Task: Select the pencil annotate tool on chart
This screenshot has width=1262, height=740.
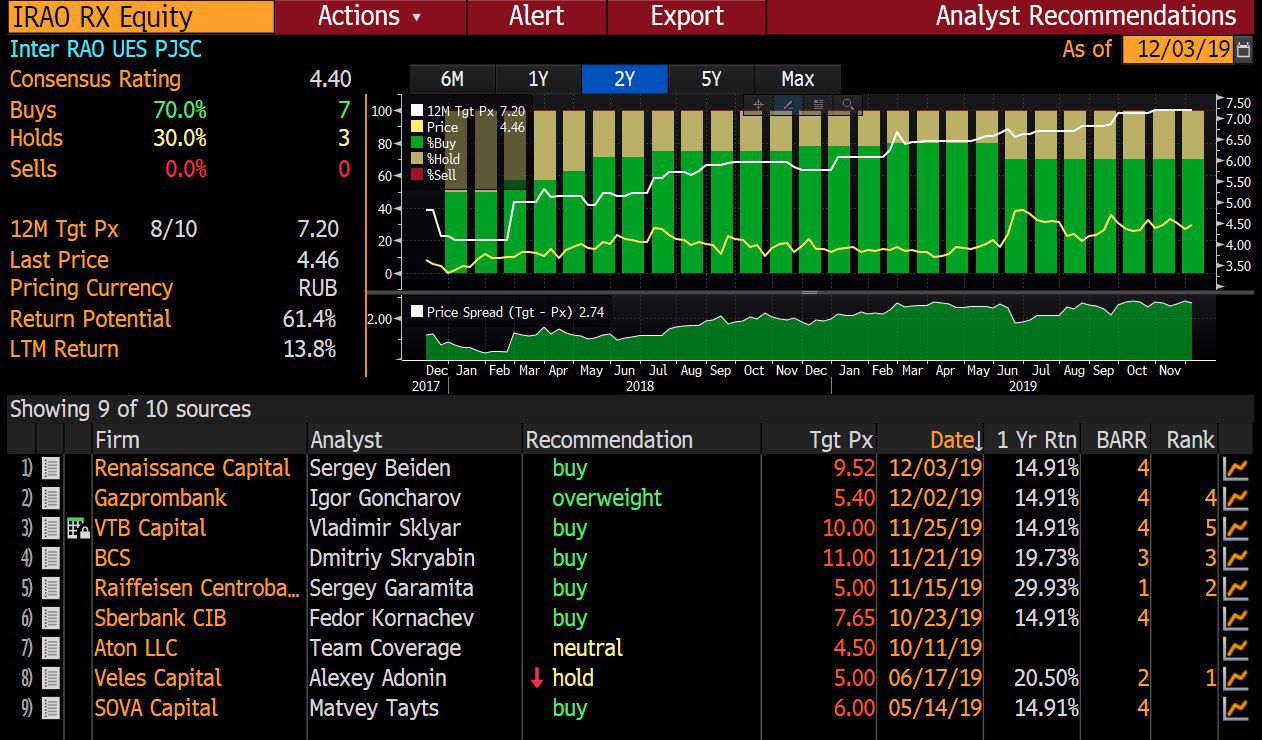Action: point(788,104)
